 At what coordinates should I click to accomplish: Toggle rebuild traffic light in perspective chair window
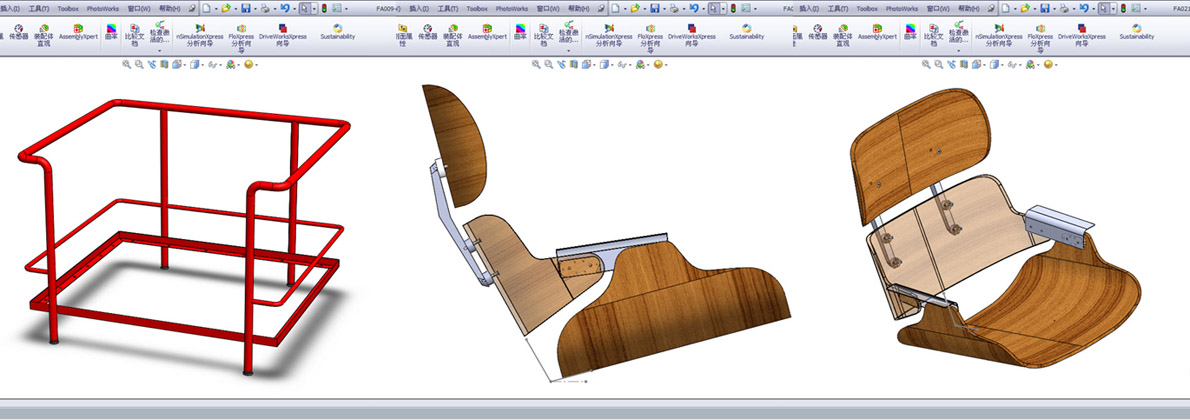click(1123, 8)
